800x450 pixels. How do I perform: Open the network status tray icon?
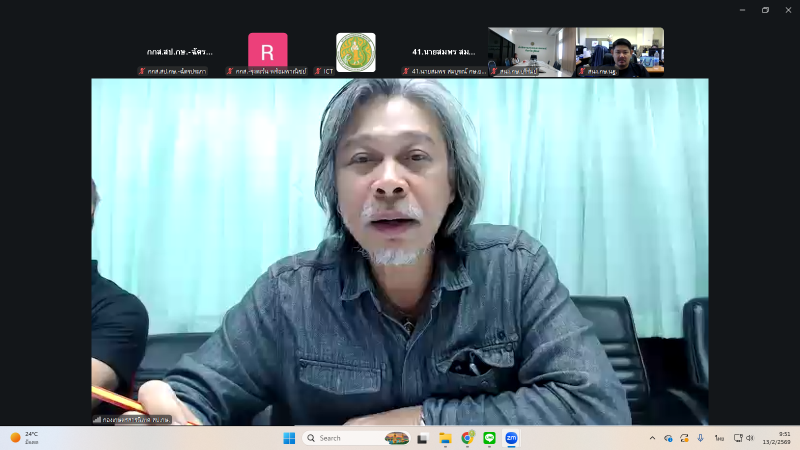[738, 438]
